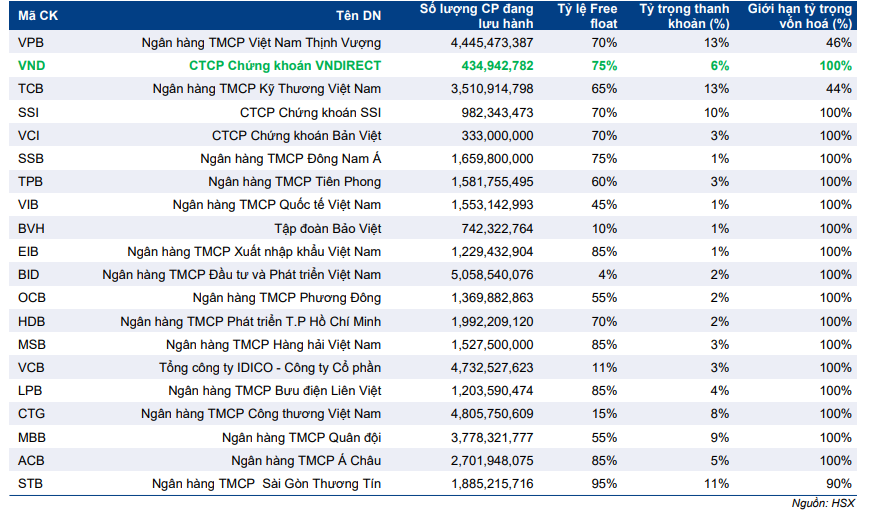Click the Tỷ trọng thanh khoản header
This screenshot has height=525, width=879.
tap(684, 16)
